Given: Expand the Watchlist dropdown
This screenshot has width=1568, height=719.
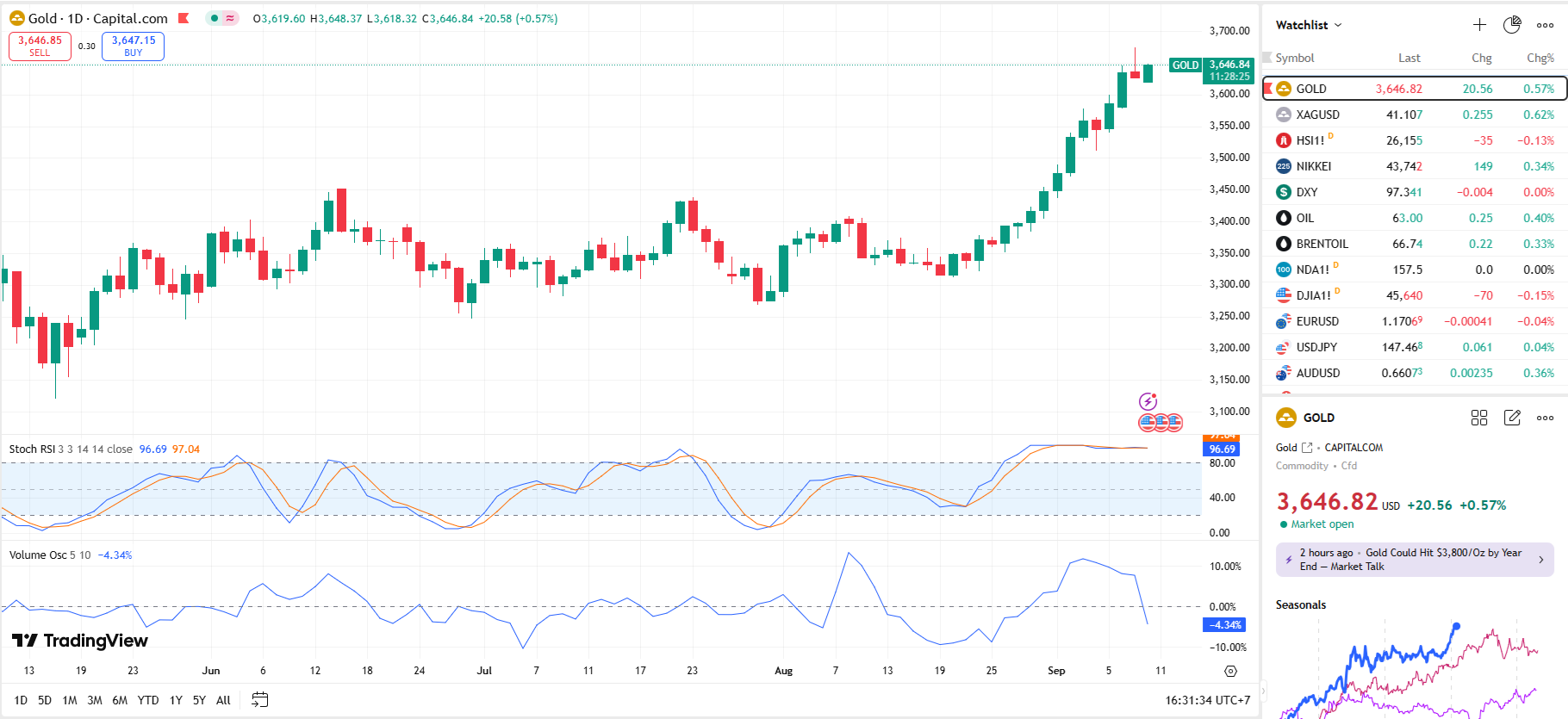Looking at the screenshot, I should tap(1309, 25).
